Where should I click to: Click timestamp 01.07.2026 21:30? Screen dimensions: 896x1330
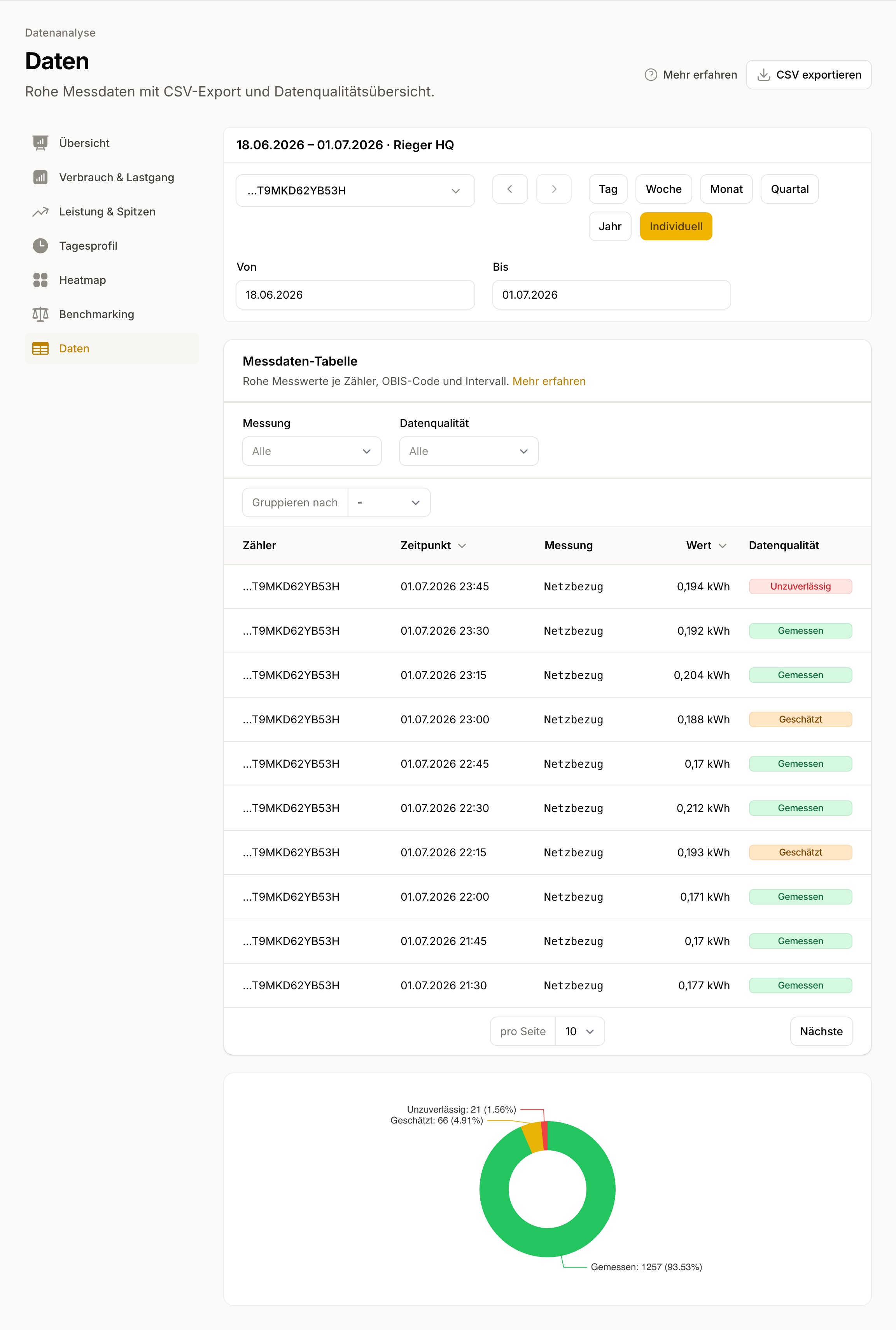(443, 985)
